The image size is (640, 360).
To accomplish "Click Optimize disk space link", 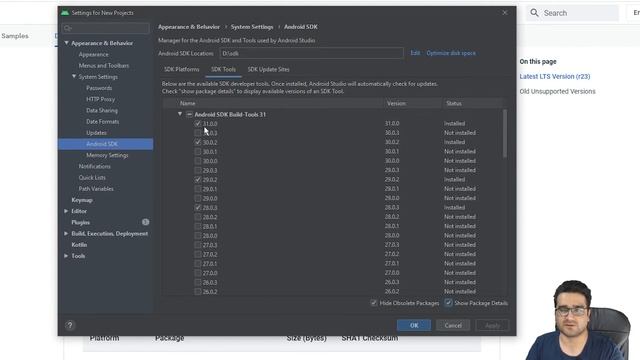I will [x=451, y=53].
